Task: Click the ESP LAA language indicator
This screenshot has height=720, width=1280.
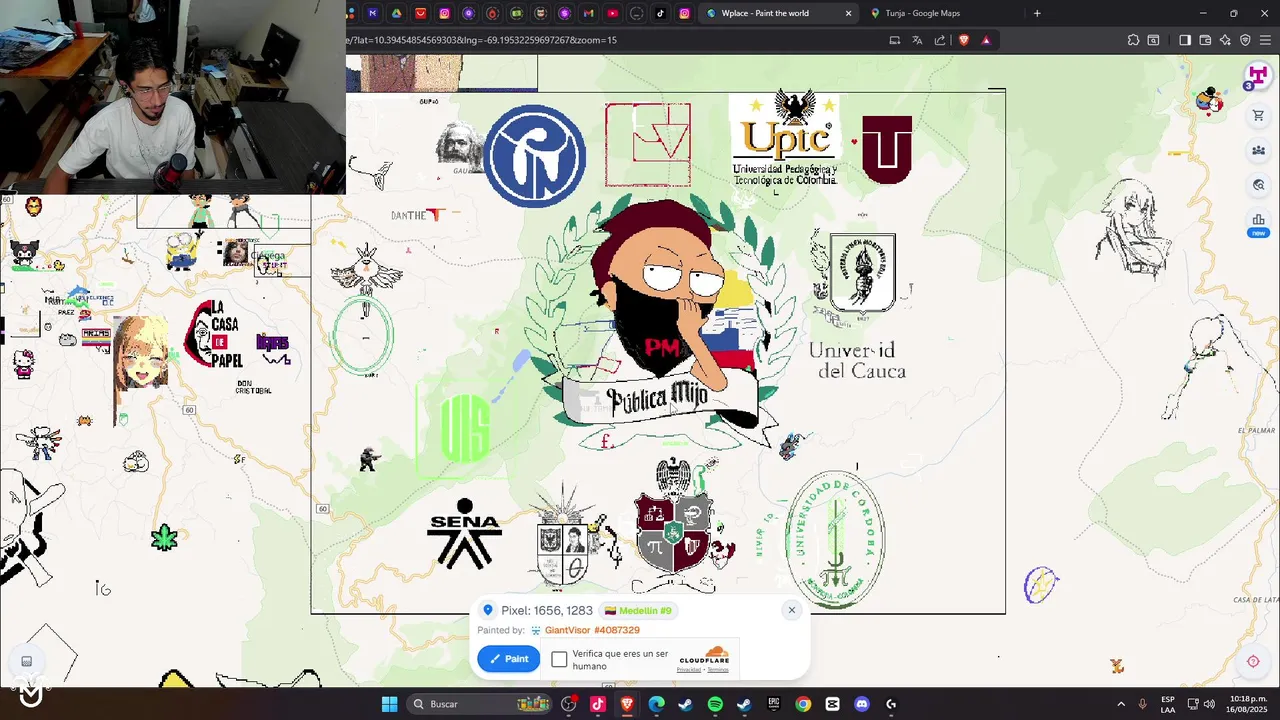Action: coord(1168,704)
